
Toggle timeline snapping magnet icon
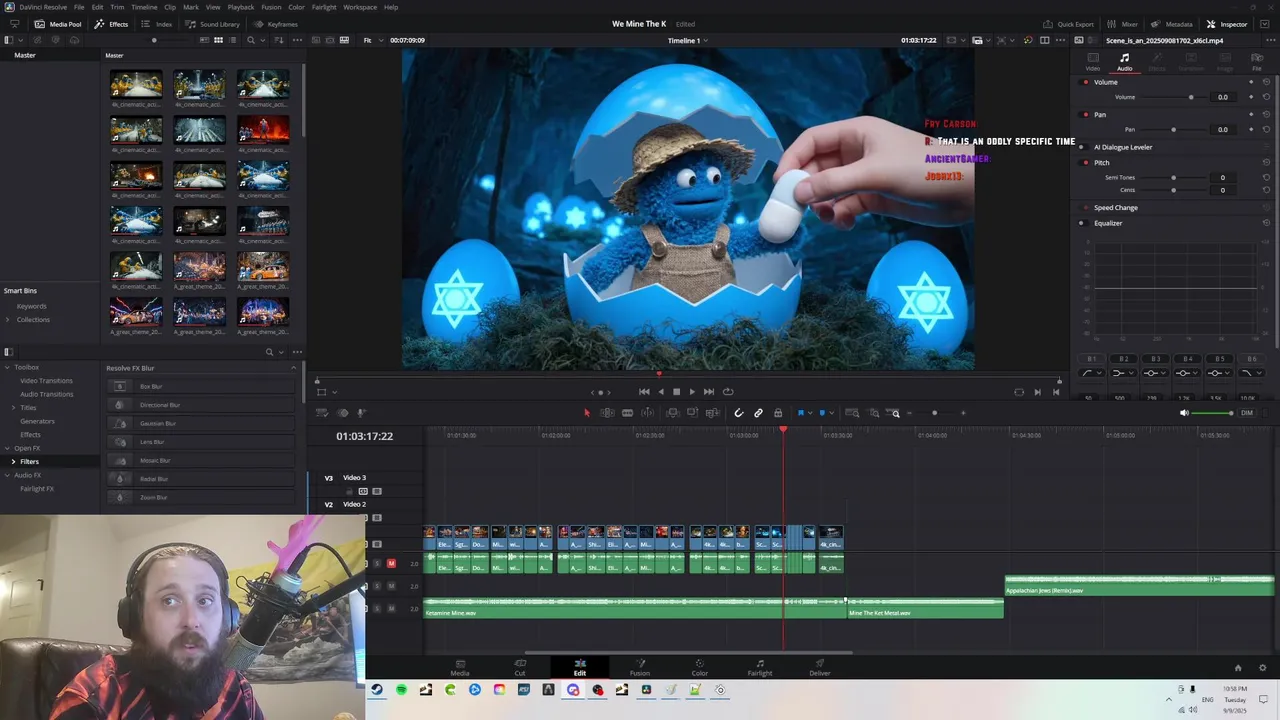[739, 413]
